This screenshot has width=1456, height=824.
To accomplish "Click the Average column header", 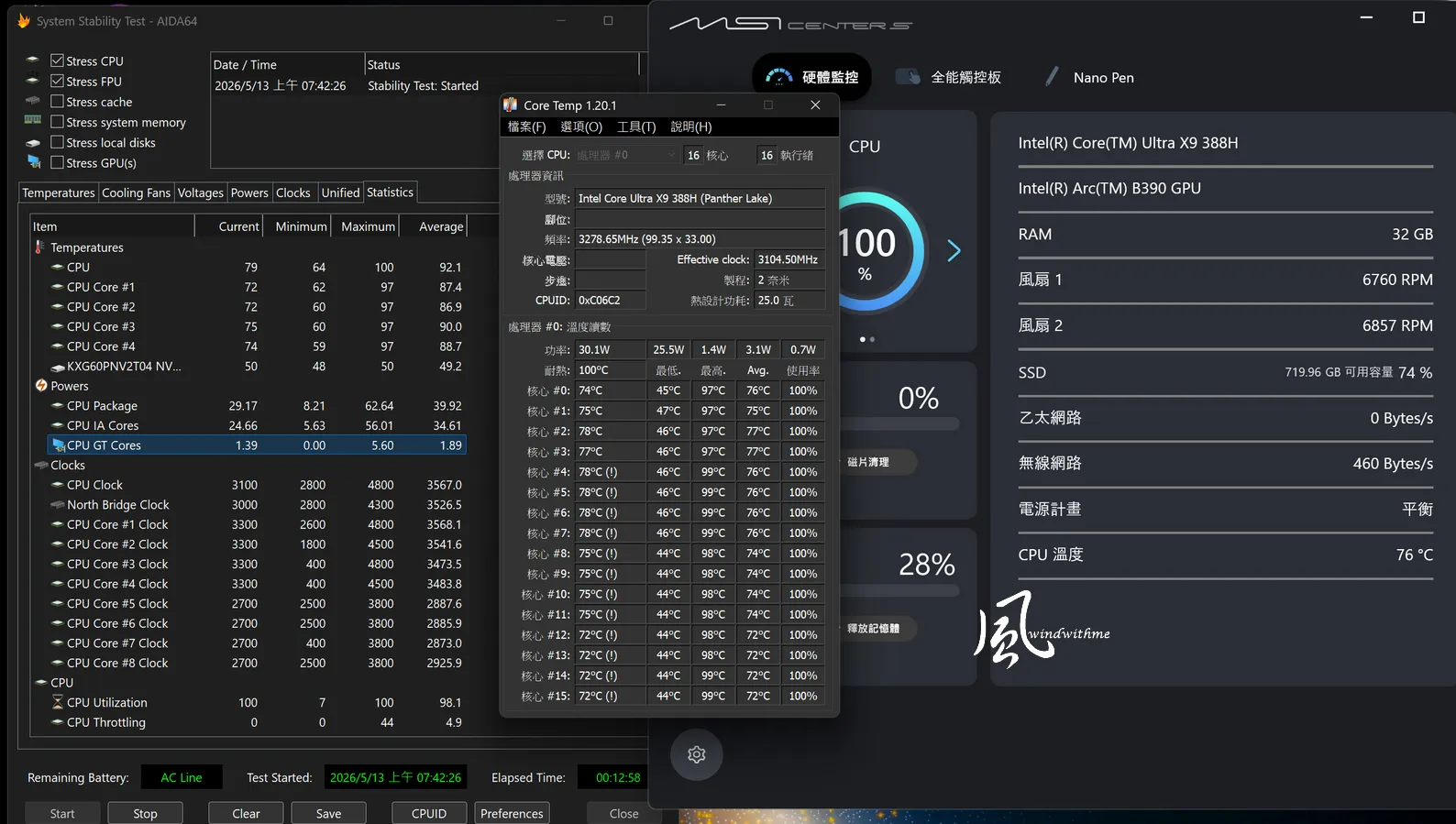I will click(x=434, y=226).
